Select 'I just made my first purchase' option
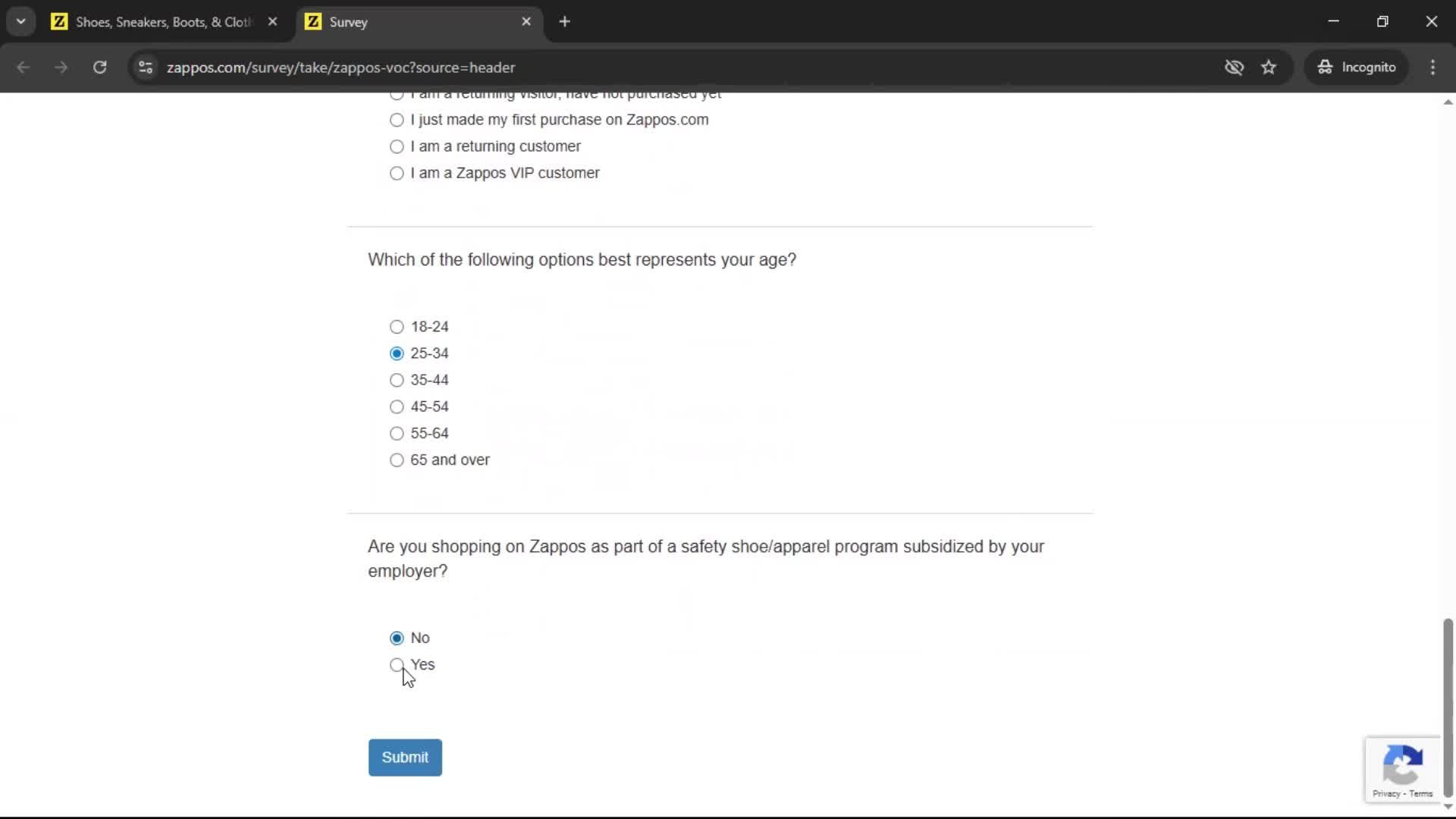The width and height of the screenshot is (1456, 819). (397, 120)
